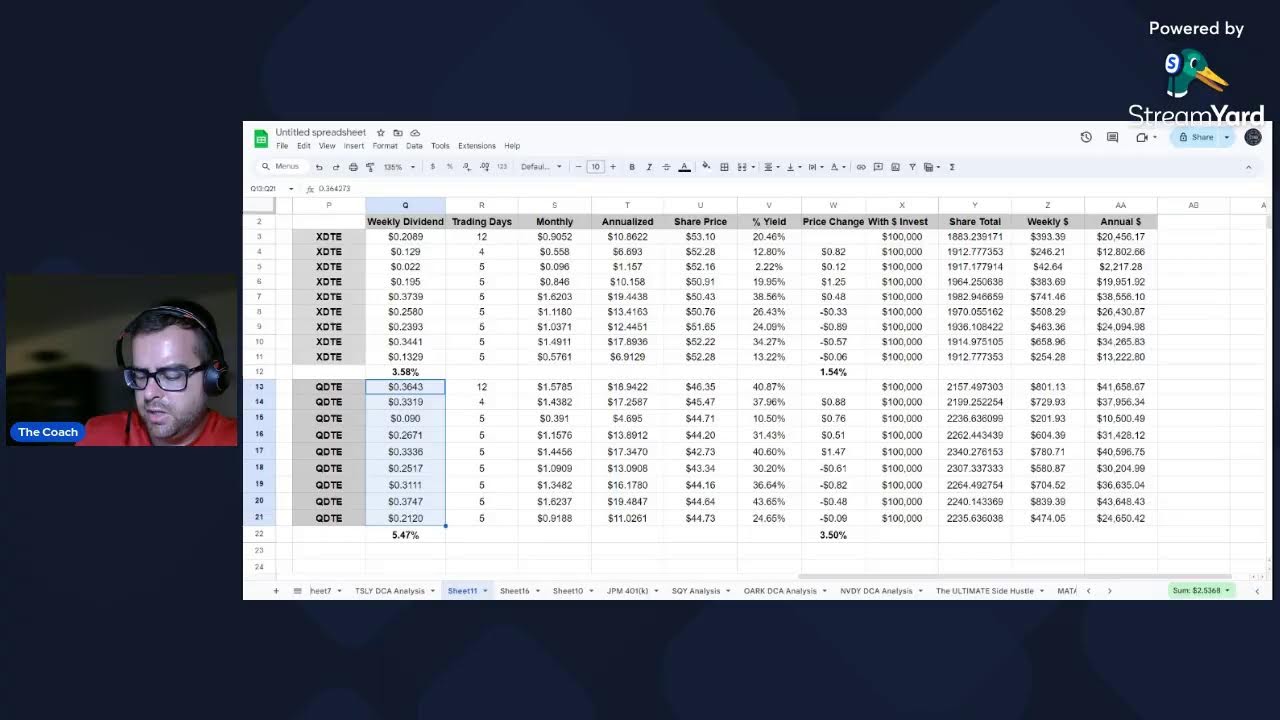This screenshot has height=720, width=1280.
Task: Click the Redo arrow in toolbar
Action: click(336, 167)
